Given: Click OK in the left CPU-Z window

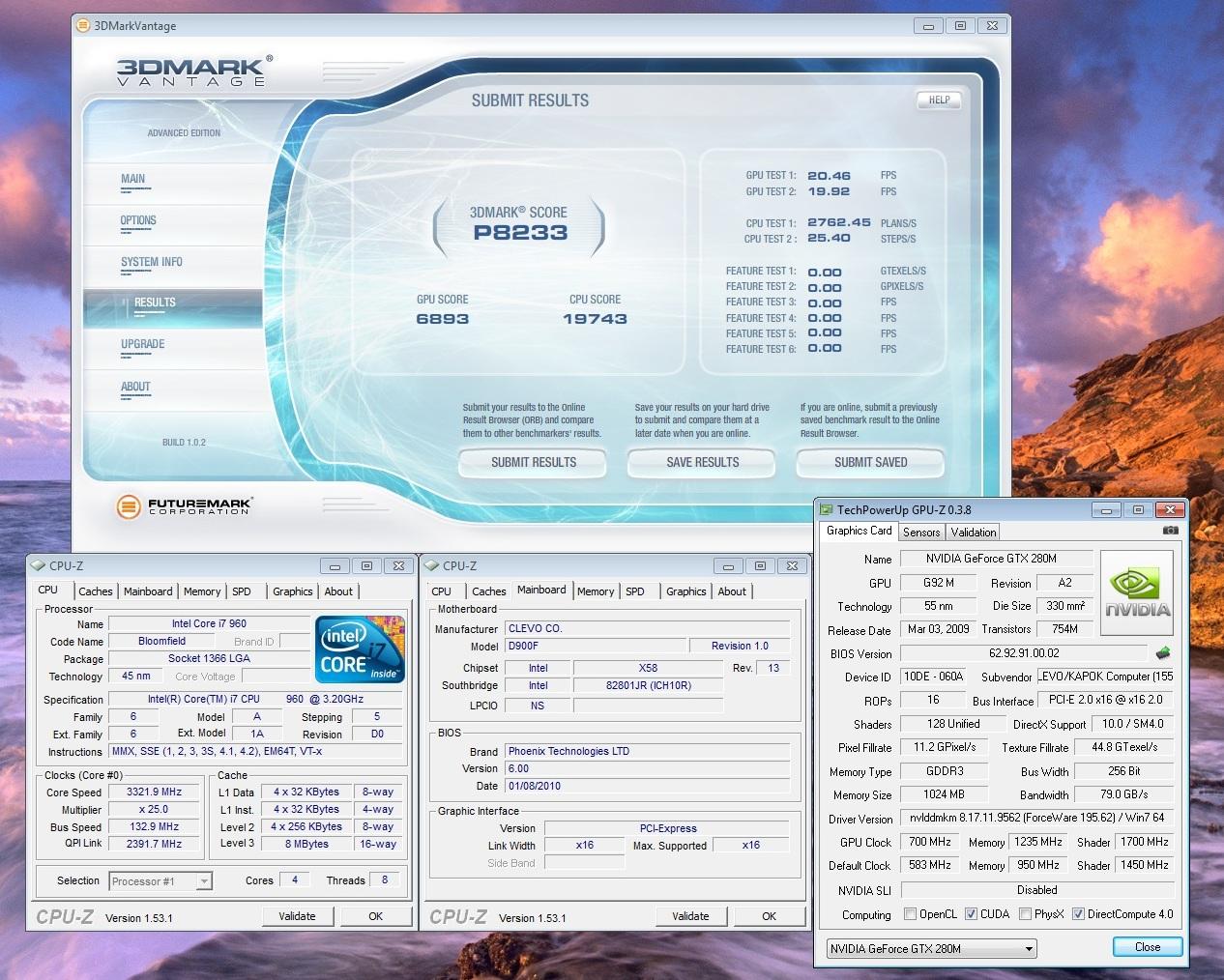Looking at the screenshot, I should (375, 916).
